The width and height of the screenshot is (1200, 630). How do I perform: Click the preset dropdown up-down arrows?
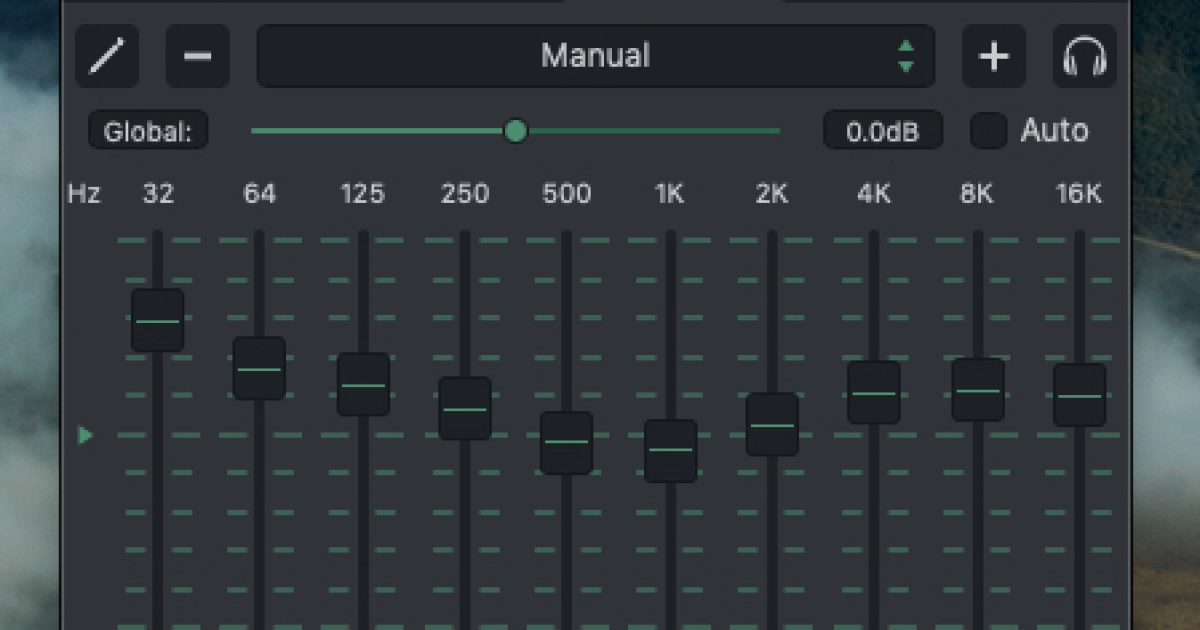(906, 56)
